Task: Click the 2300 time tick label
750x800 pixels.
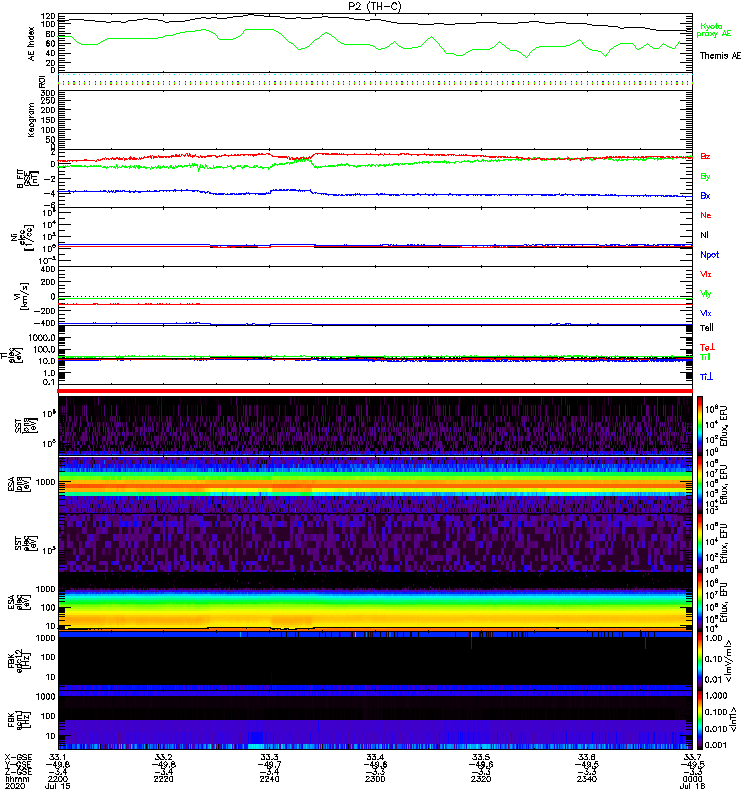Action: [375, 779]
